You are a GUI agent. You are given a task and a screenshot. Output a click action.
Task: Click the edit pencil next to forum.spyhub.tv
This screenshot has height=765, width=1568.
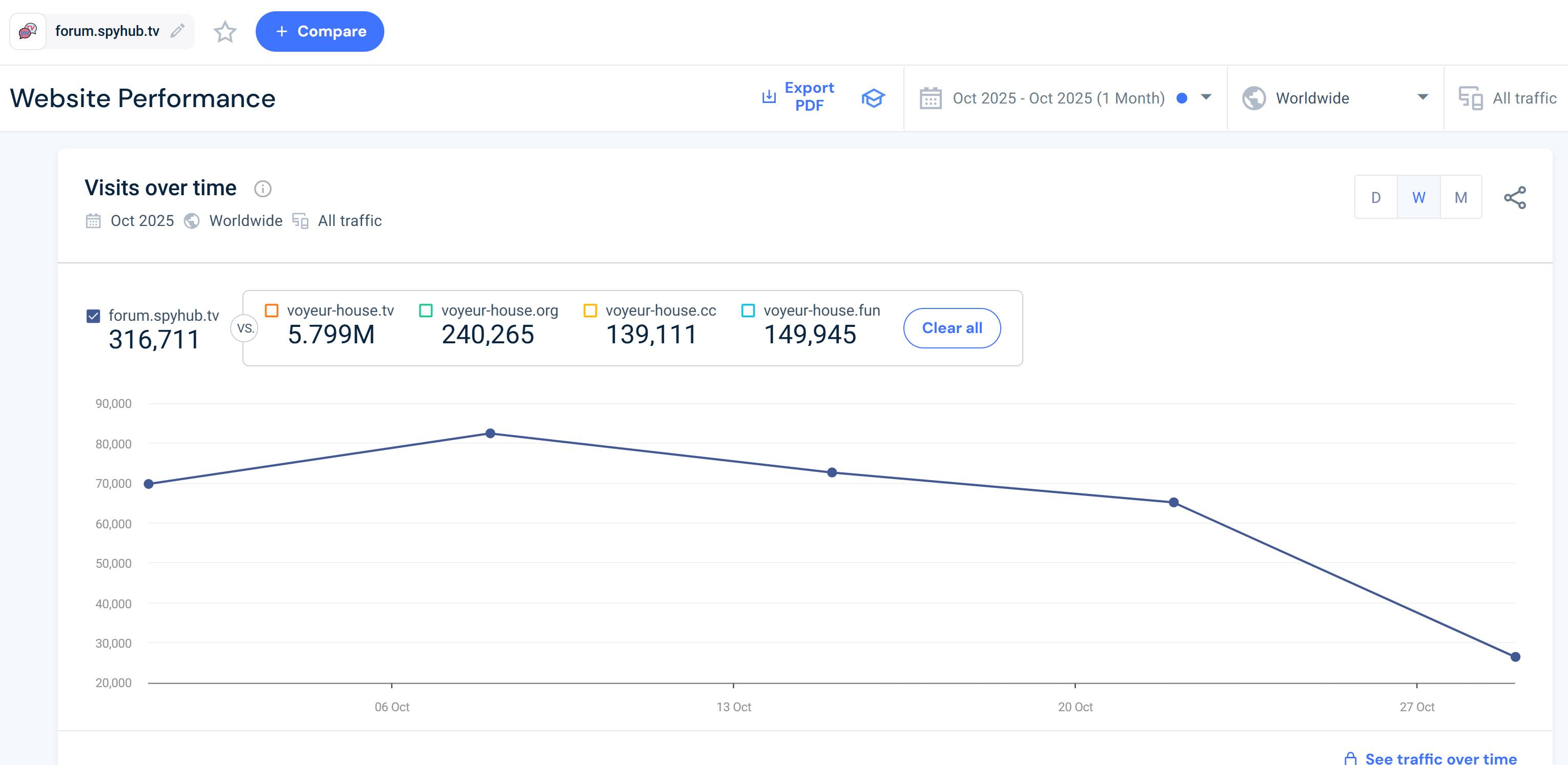(177, 31)
